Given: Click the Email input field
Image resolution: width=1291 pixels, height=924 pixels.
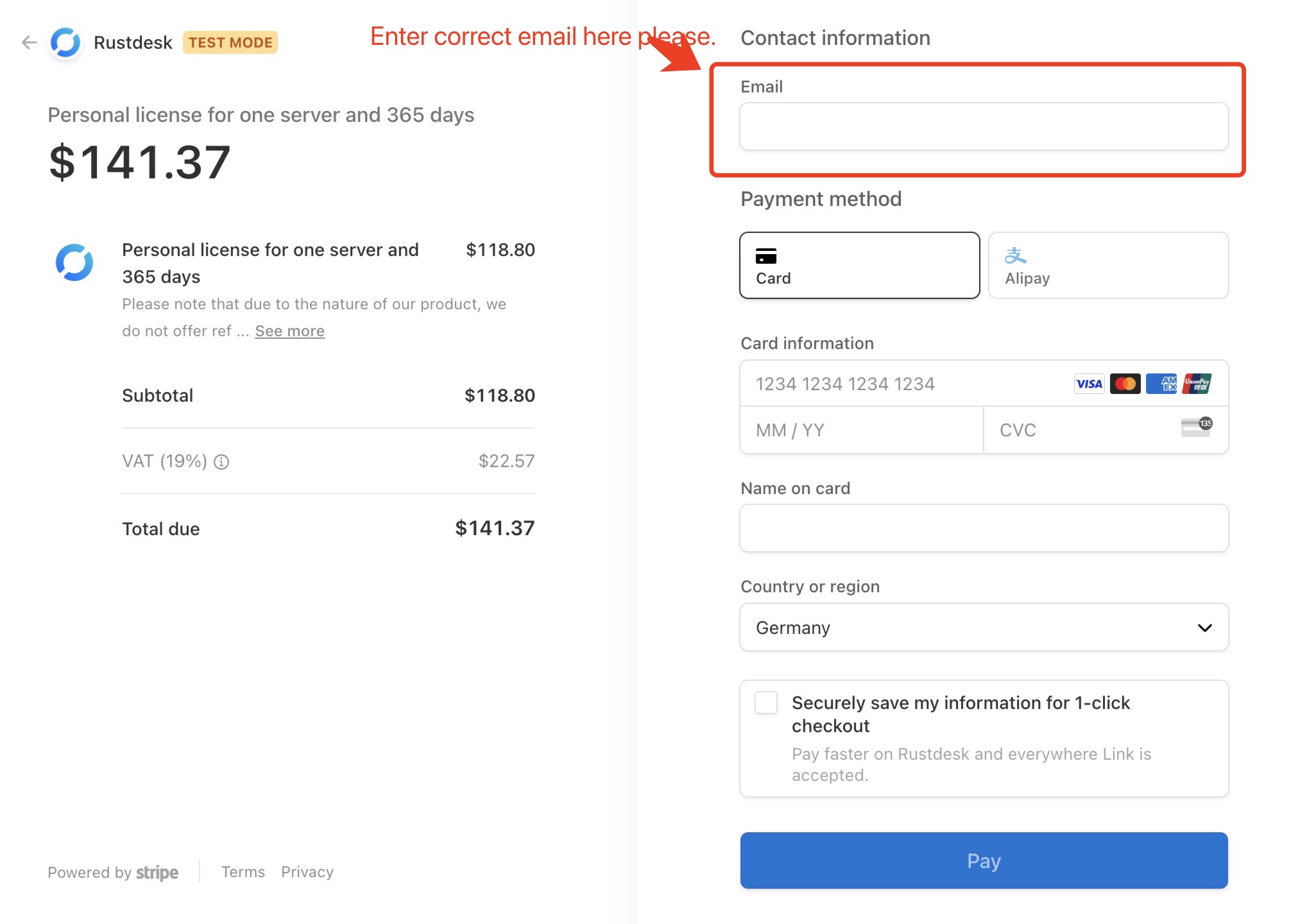Looking at the screenshot, I should point(984,127).
